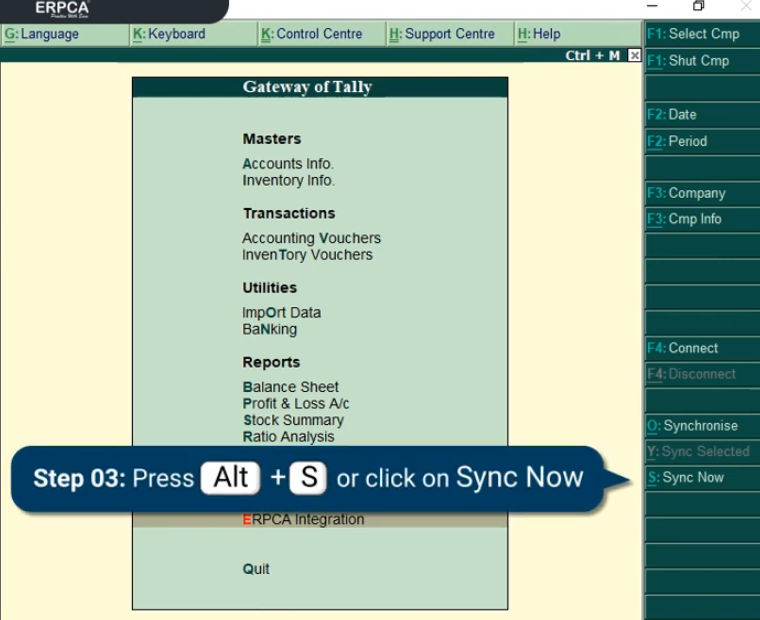760x620 pixels.
Task: Click the F2: Period button
Action: point(702,141)
